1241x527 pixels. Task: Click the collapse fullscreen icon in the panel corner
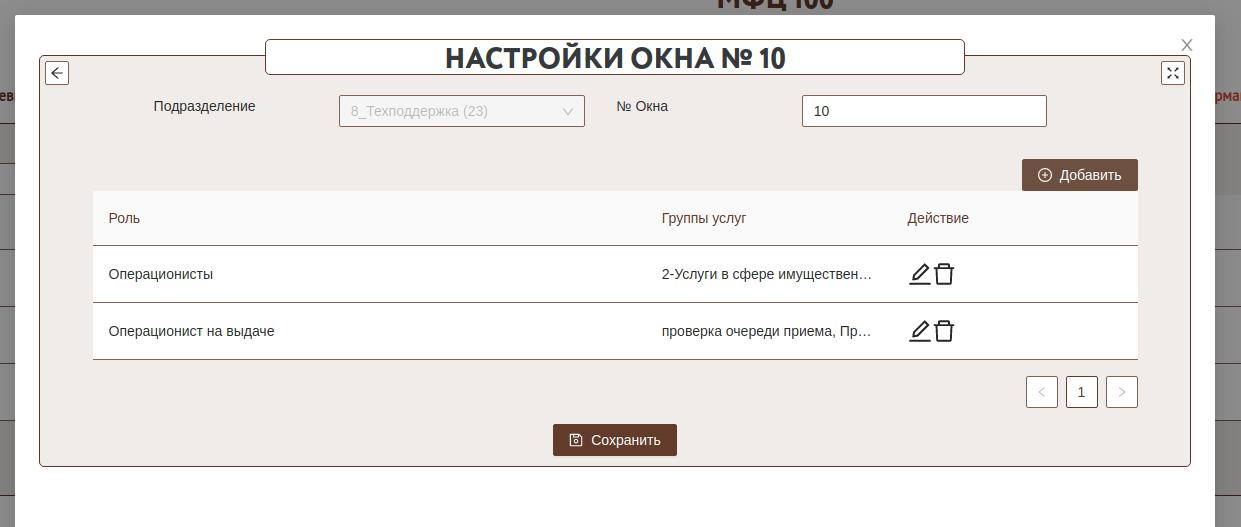point(1172,73)
